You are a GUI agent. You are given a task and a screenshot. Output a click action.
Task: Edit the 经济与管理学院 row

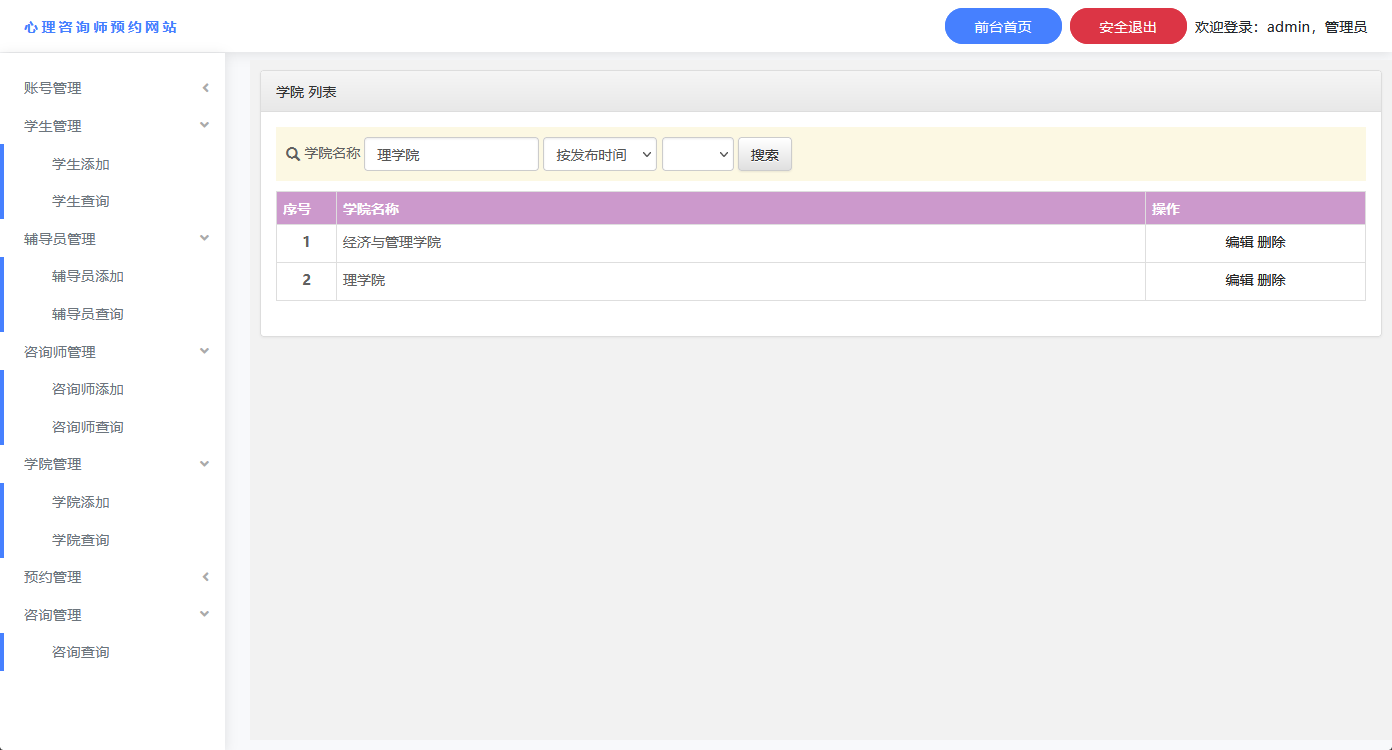tap(1239, 242)
